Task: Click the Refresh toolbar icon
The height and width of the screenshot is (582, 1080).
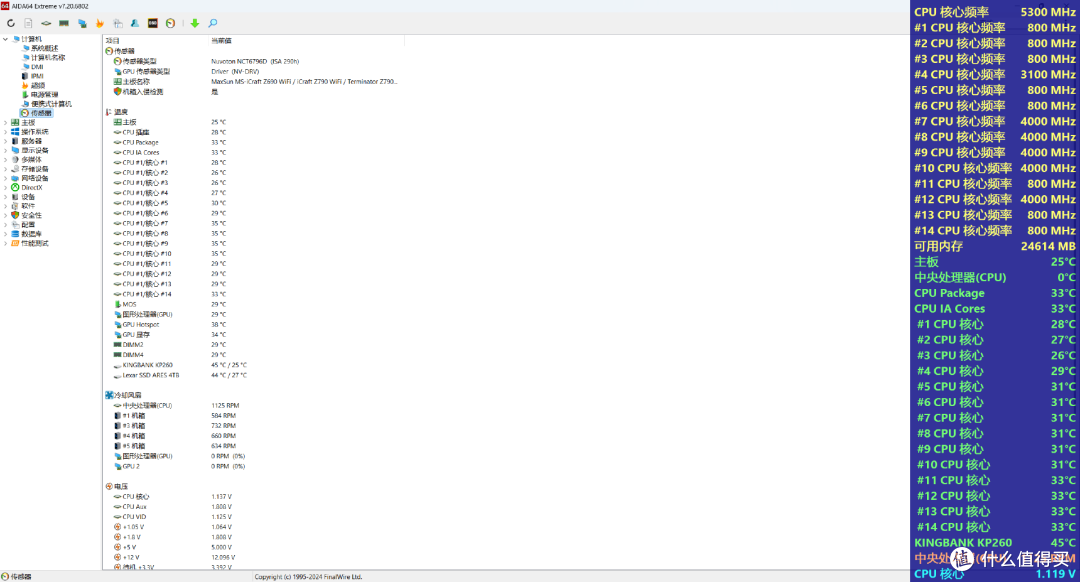Action: point(11,23)
